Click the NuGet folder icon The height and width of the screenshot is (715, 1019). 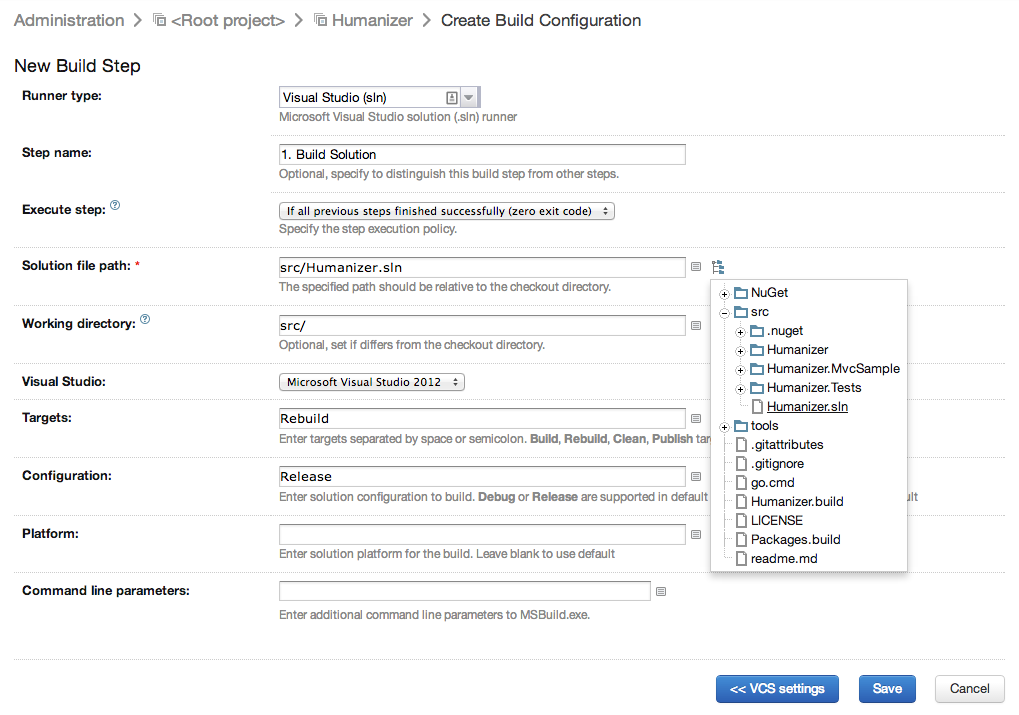point(741,293)
